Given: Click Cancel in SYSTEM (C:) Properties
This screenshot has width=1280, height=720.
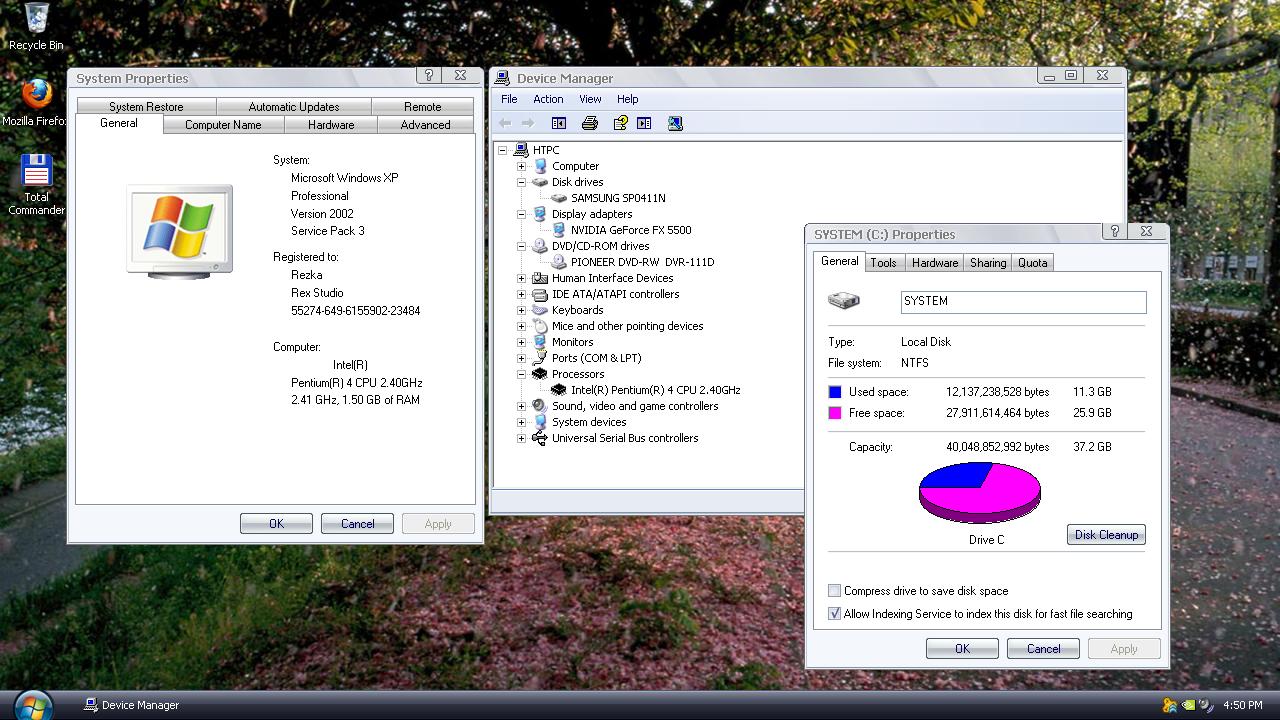Looking at the screenshot, I should click(1043, 649).
